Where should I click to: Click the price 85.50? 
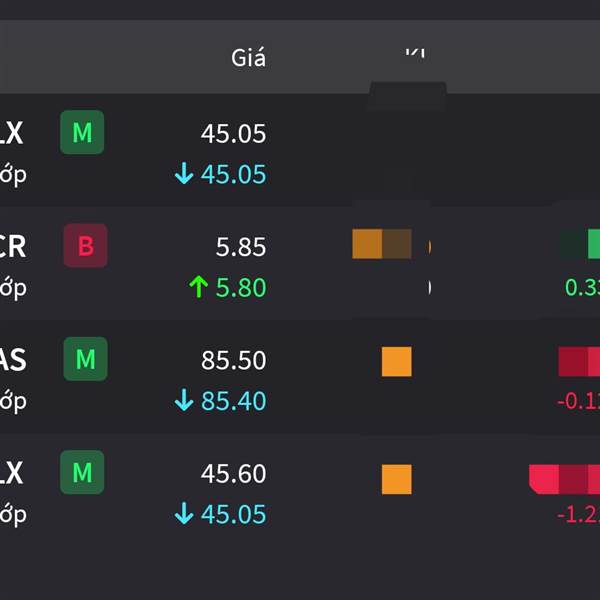pyautogui.click(x=233, y=360)
